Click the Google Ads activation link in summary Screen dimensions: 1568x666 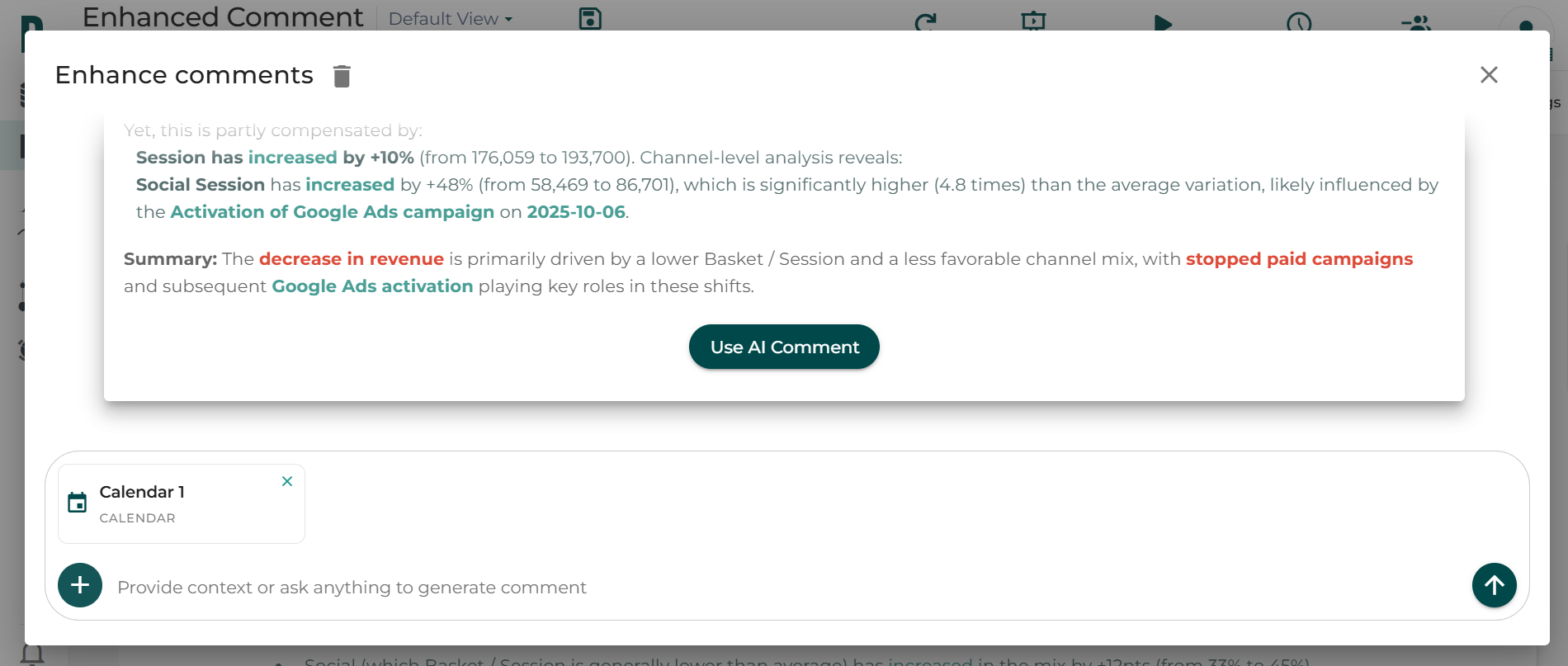pyautogui.click(x=372, y=286)
